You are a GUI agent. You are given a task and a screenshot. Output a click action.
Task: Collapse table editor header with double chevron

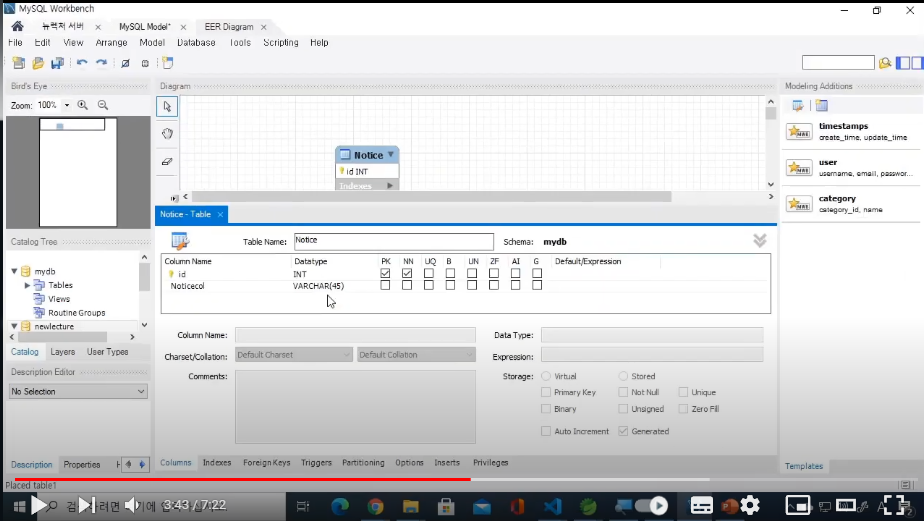[x=760, y=240]
